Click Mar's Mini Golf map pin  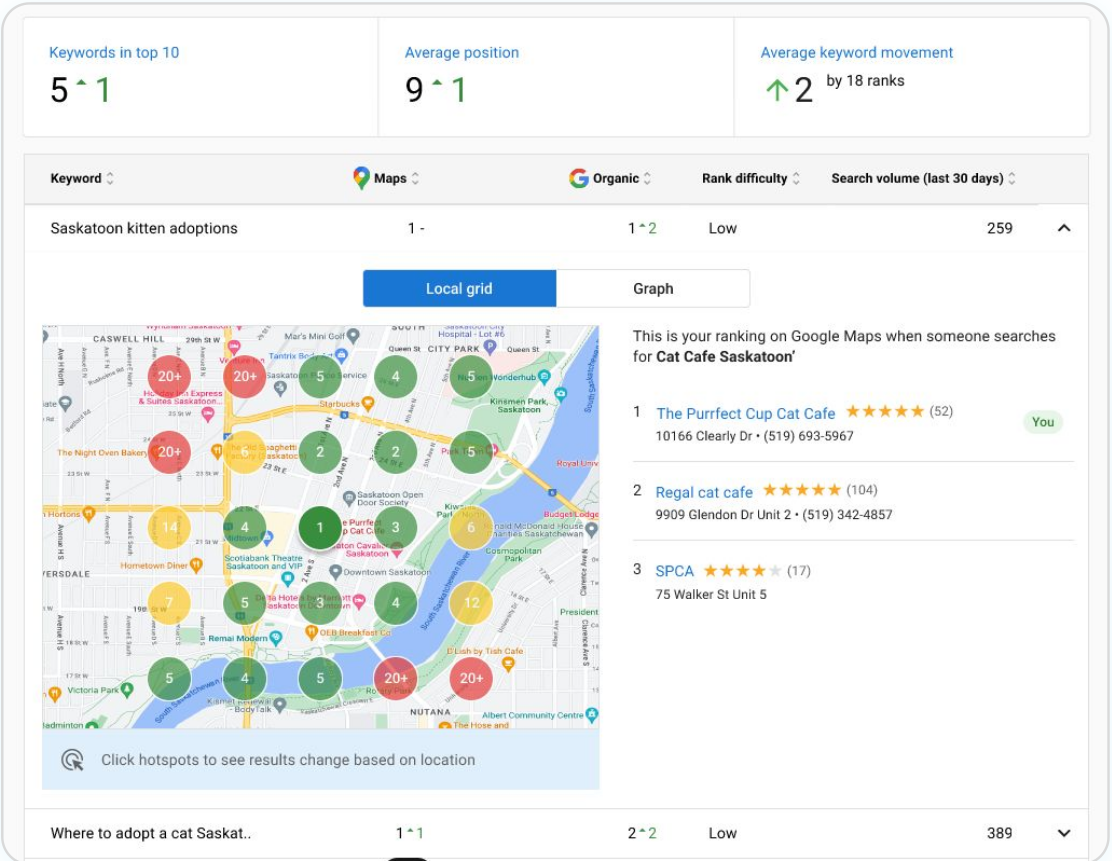click(352, 334)
